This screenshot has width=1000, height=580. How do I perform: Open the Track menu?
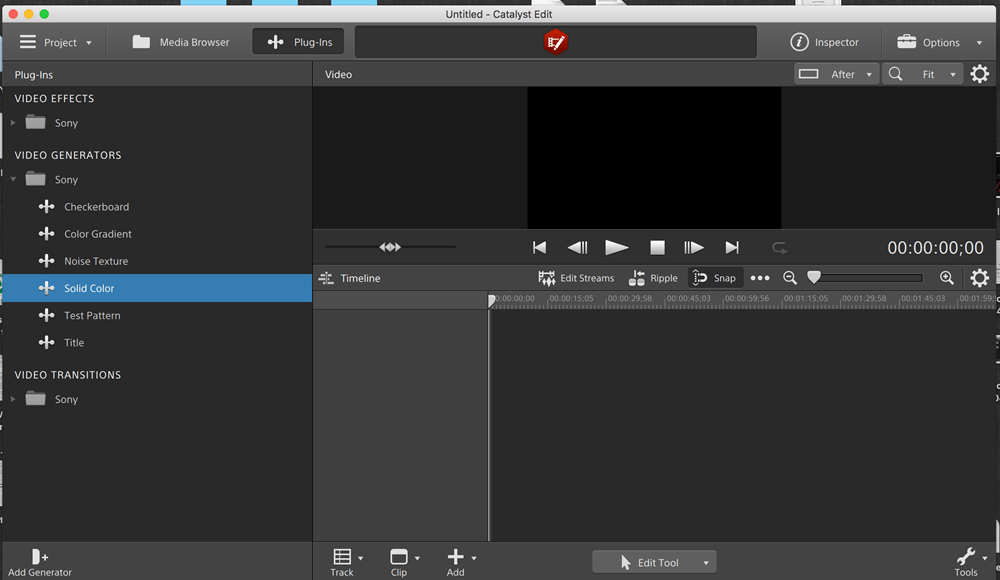point(346,562)
